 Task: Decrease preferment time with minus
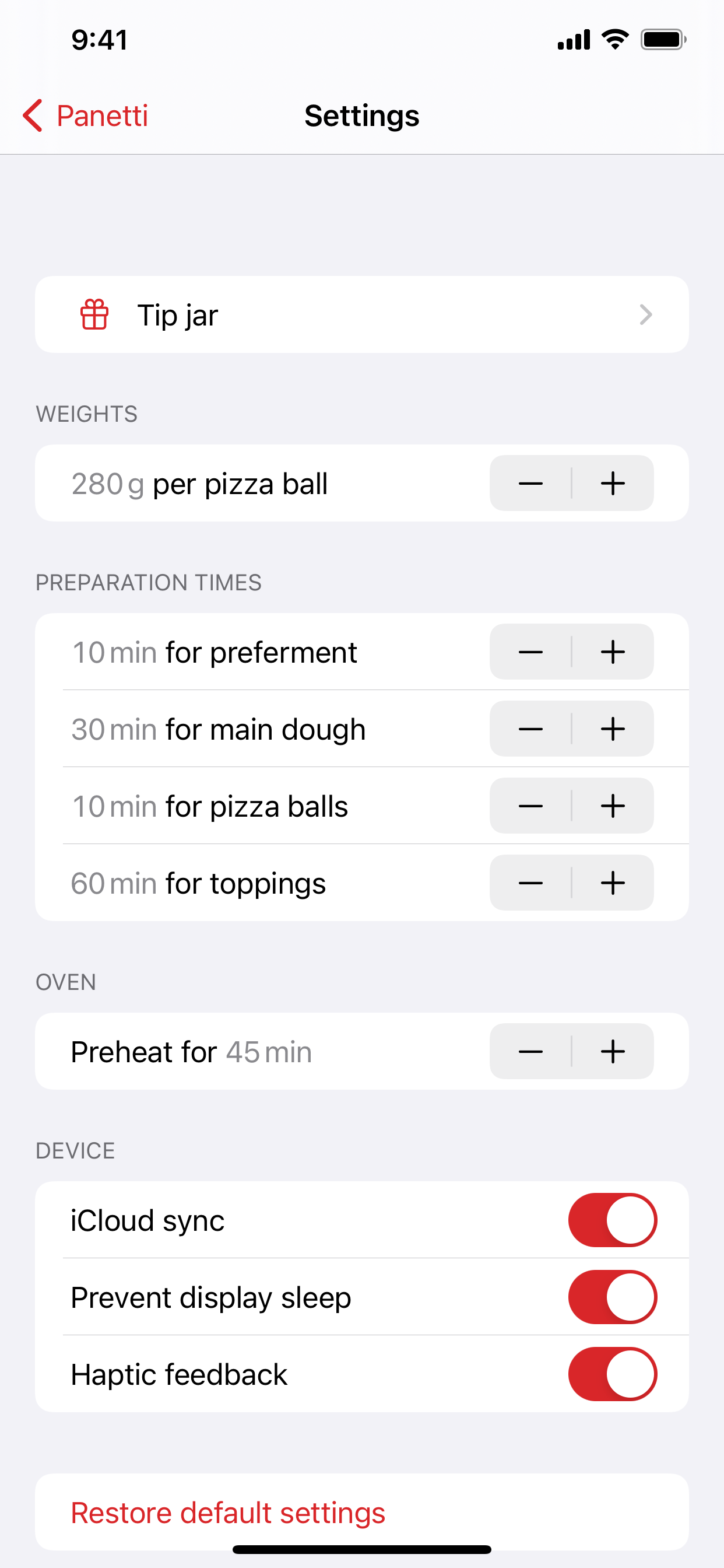coord(530,652)
